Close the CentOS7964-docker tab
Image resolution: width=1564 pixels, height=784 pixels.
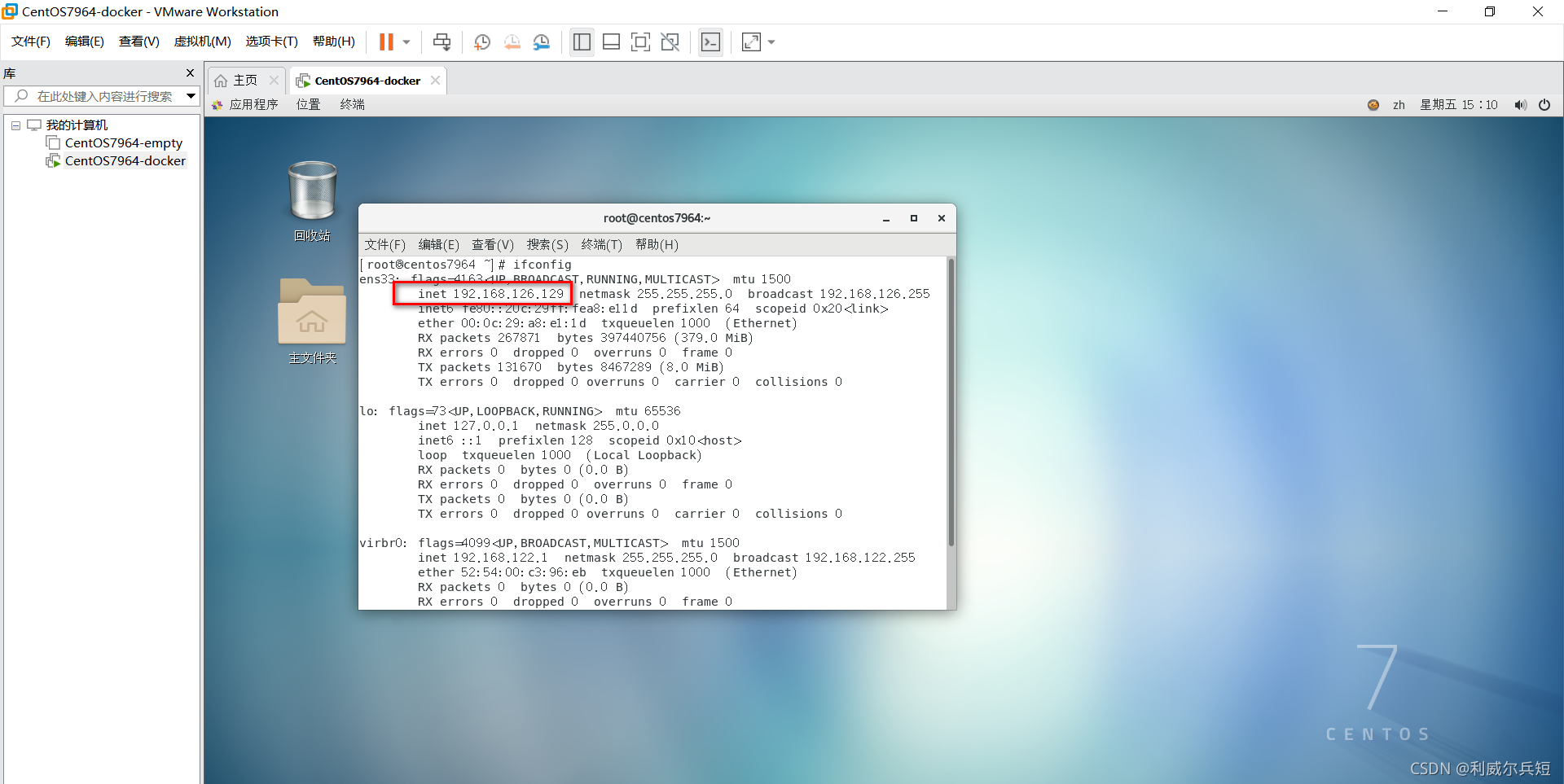pyautogui.click(x=436, y=80)
